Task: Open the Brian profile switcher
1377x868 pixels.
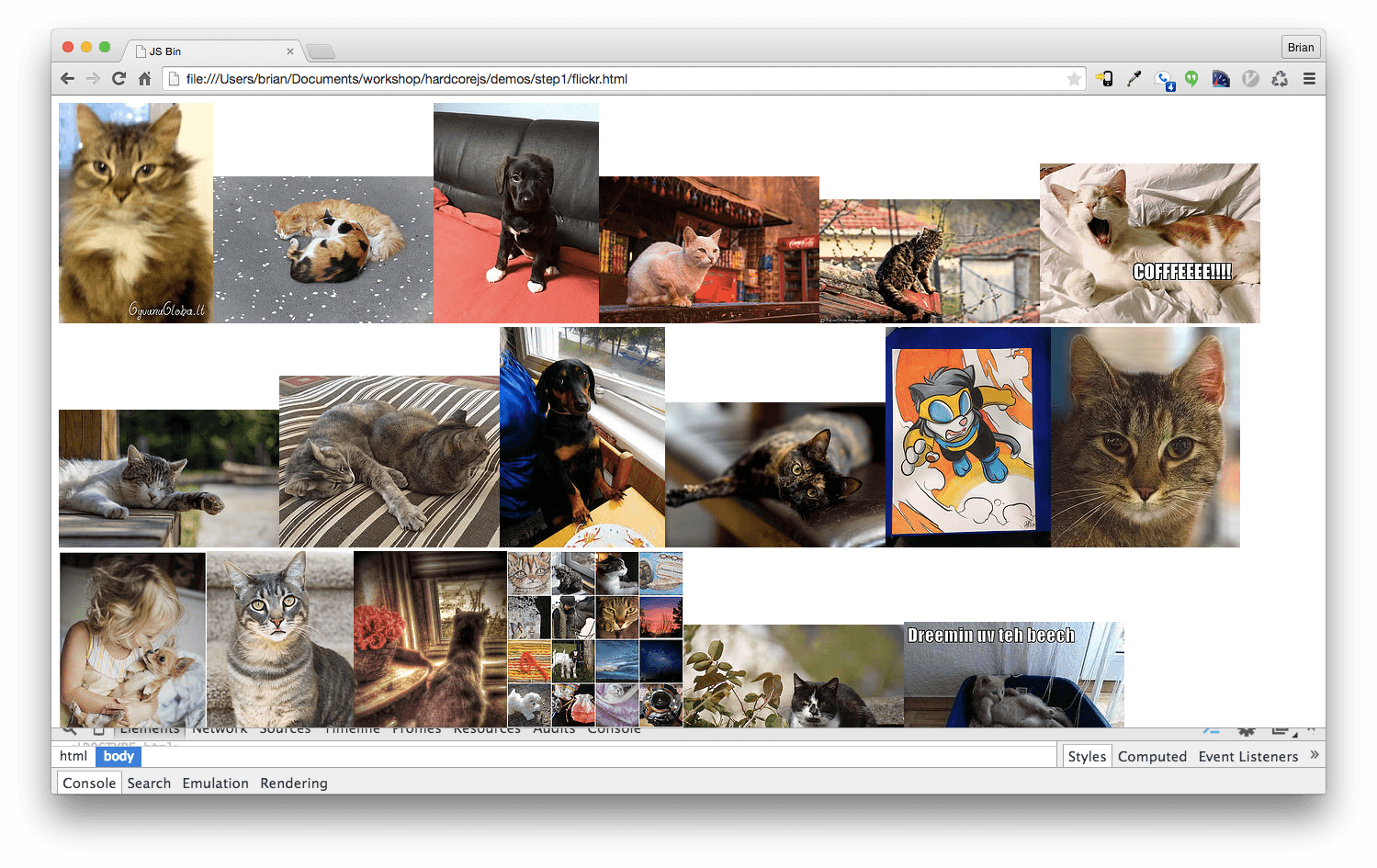Action: 1300,48
